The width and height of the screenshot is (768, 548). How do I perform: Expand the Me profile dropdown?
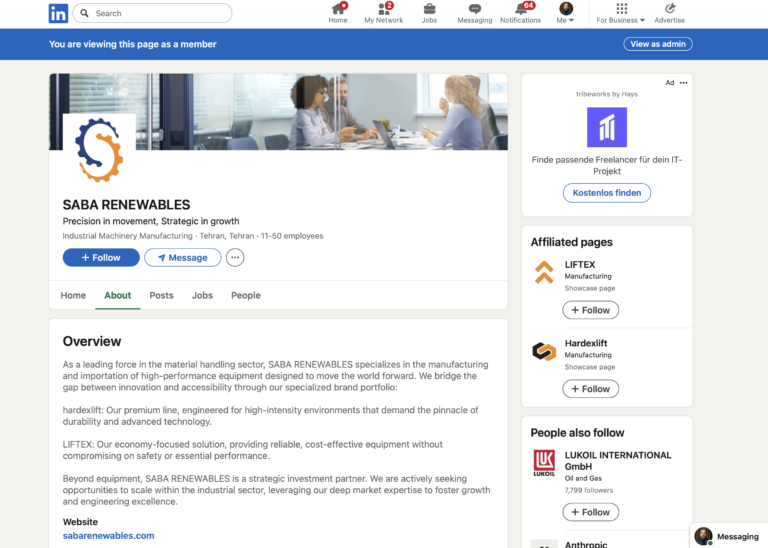566,14
